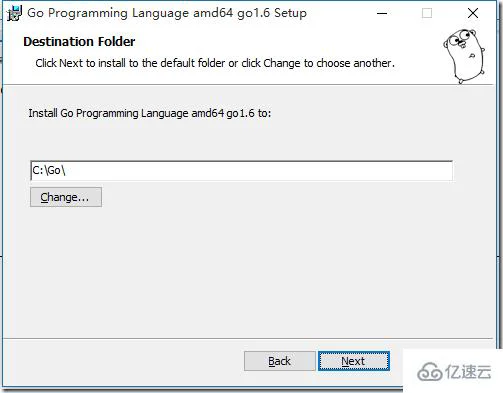Click the Next button
503x393 pixels.
coord(354,361)
